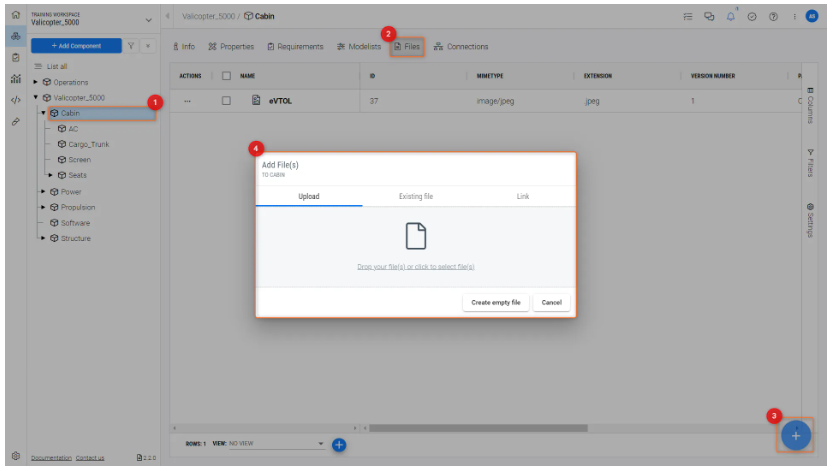Click the filter funnel icon beside Add Component

pos(132,46)
